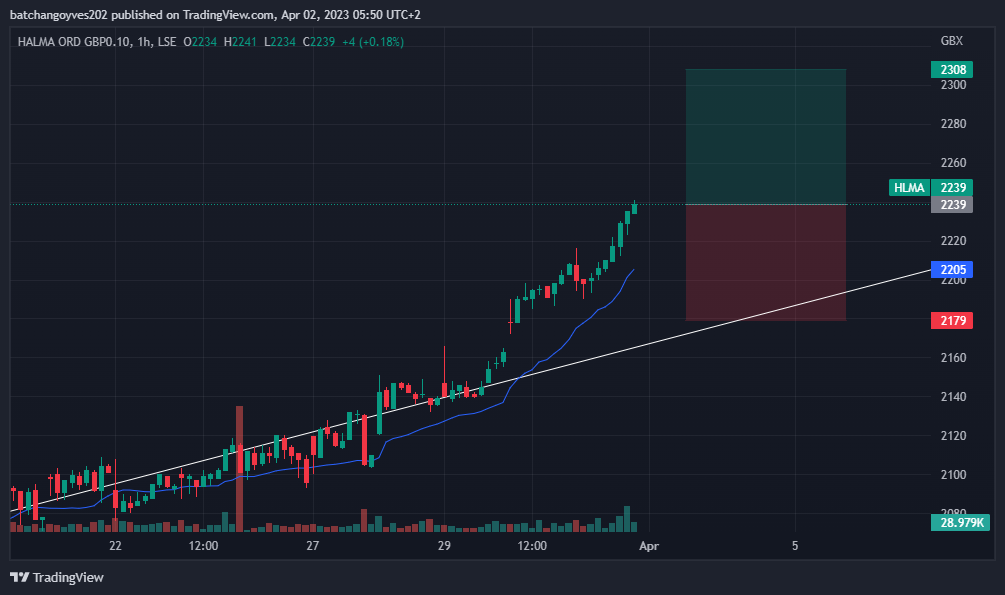Click the 2140 price axis label

953,396
